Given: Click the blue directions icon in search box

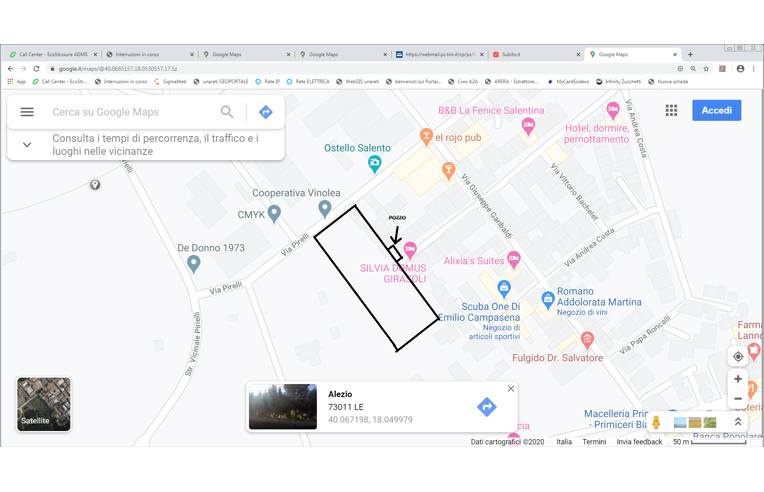Looking at the screenshot, I should (x=265, y=112).
